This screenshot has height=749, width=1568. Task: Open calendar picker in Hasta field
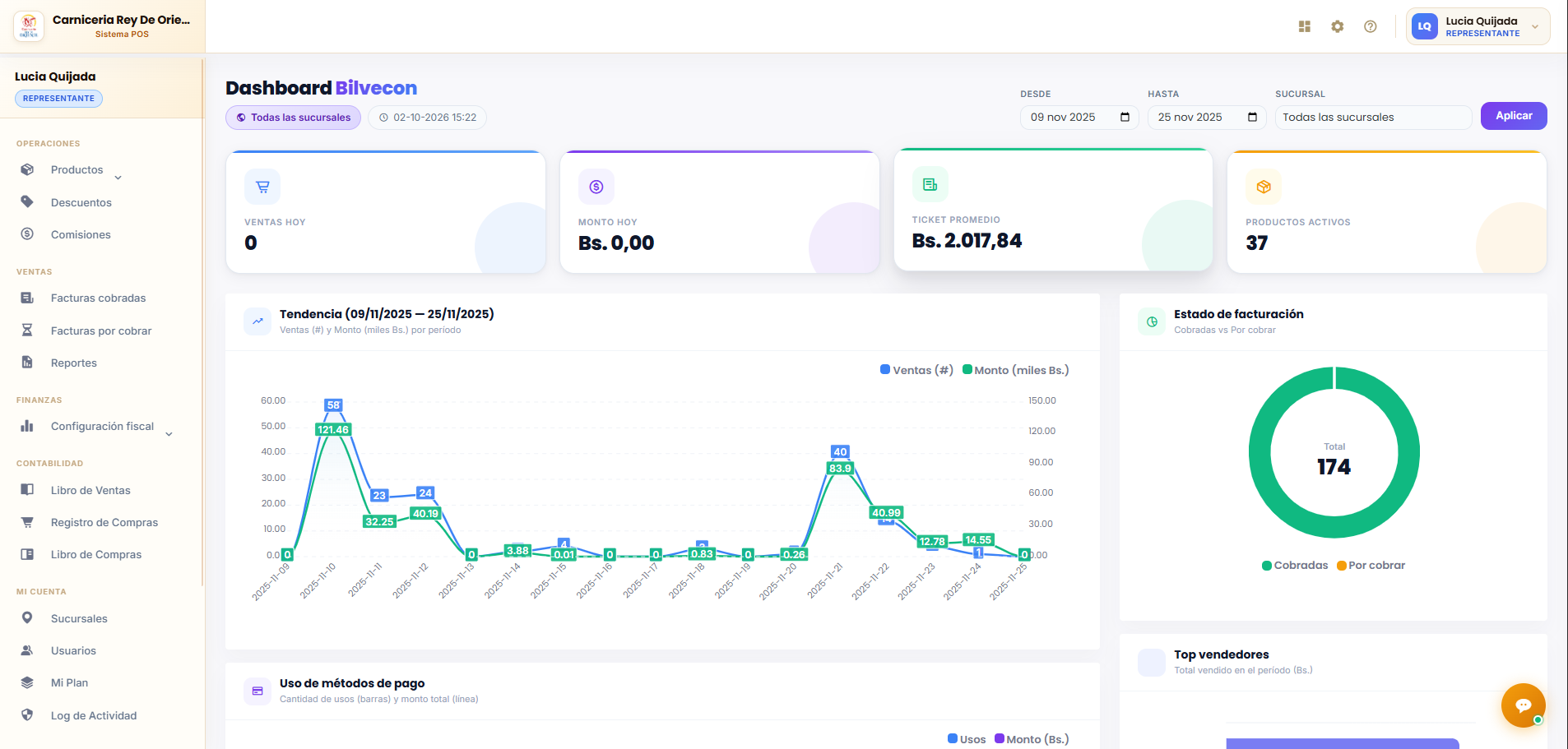(x=1252, y=117)
